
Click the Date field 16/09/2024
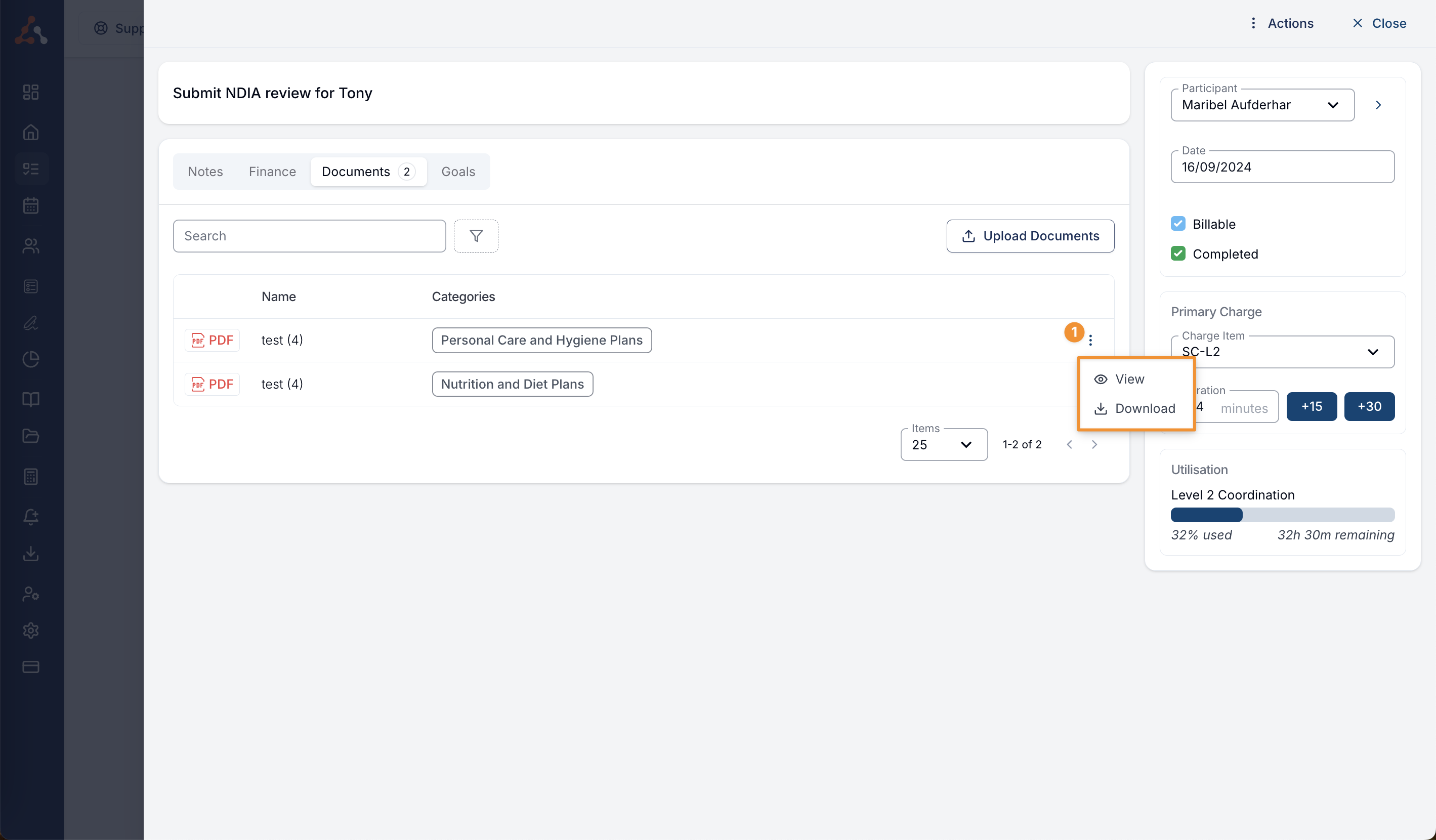pos(1282,167)
